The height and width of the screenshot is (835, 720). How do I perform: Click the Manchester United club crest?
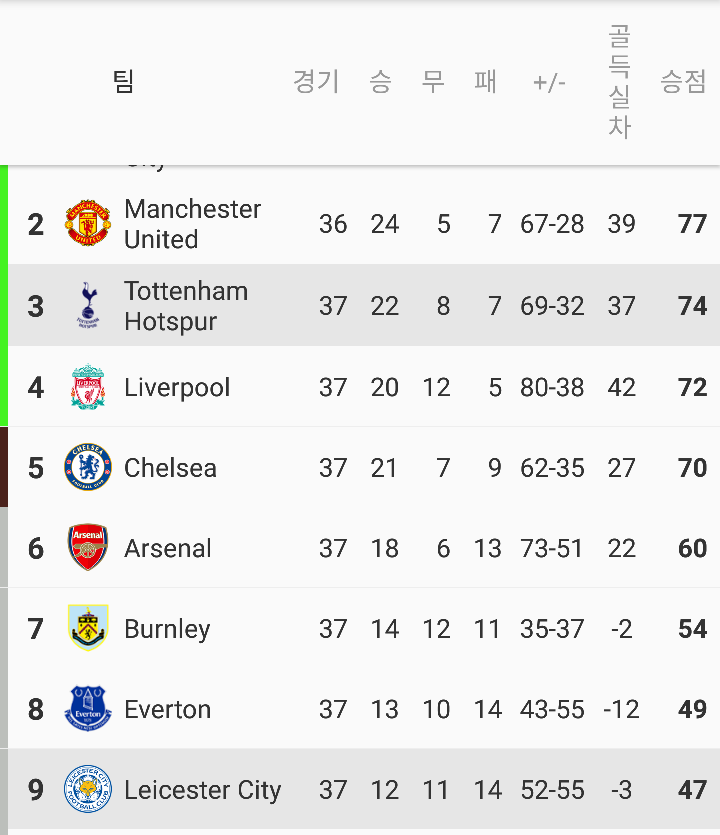pyautogui.click(x=88, y=223)
